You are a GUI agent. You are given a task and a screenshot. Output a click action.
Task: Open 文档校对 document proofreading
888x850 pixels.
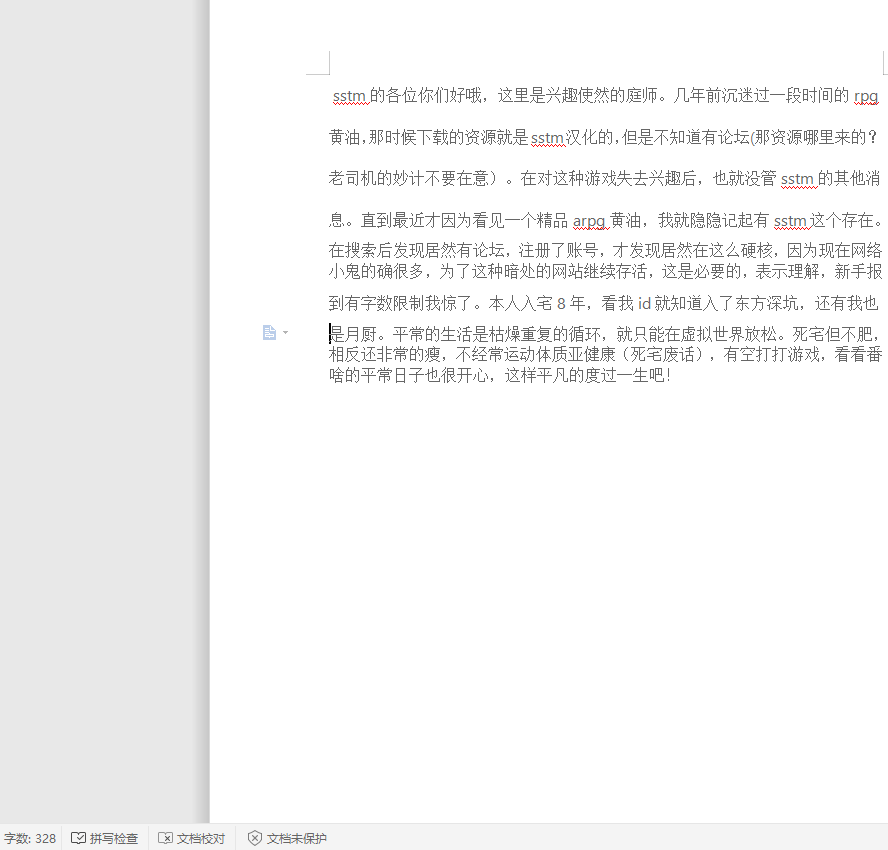192,838
